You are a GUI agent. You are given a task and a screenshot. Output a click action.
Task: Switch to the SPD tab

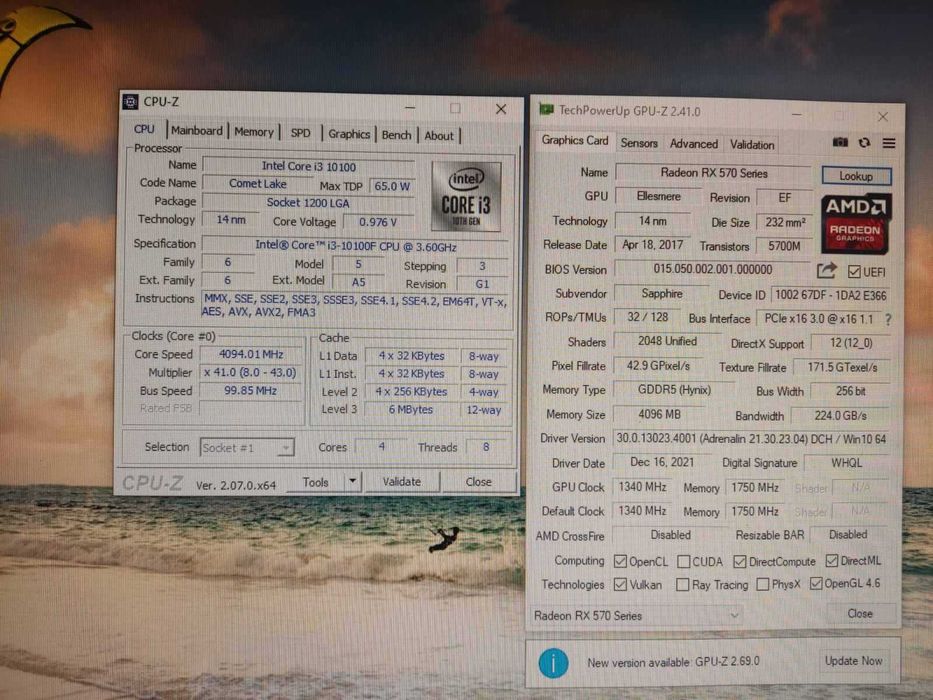click(300, 133)
